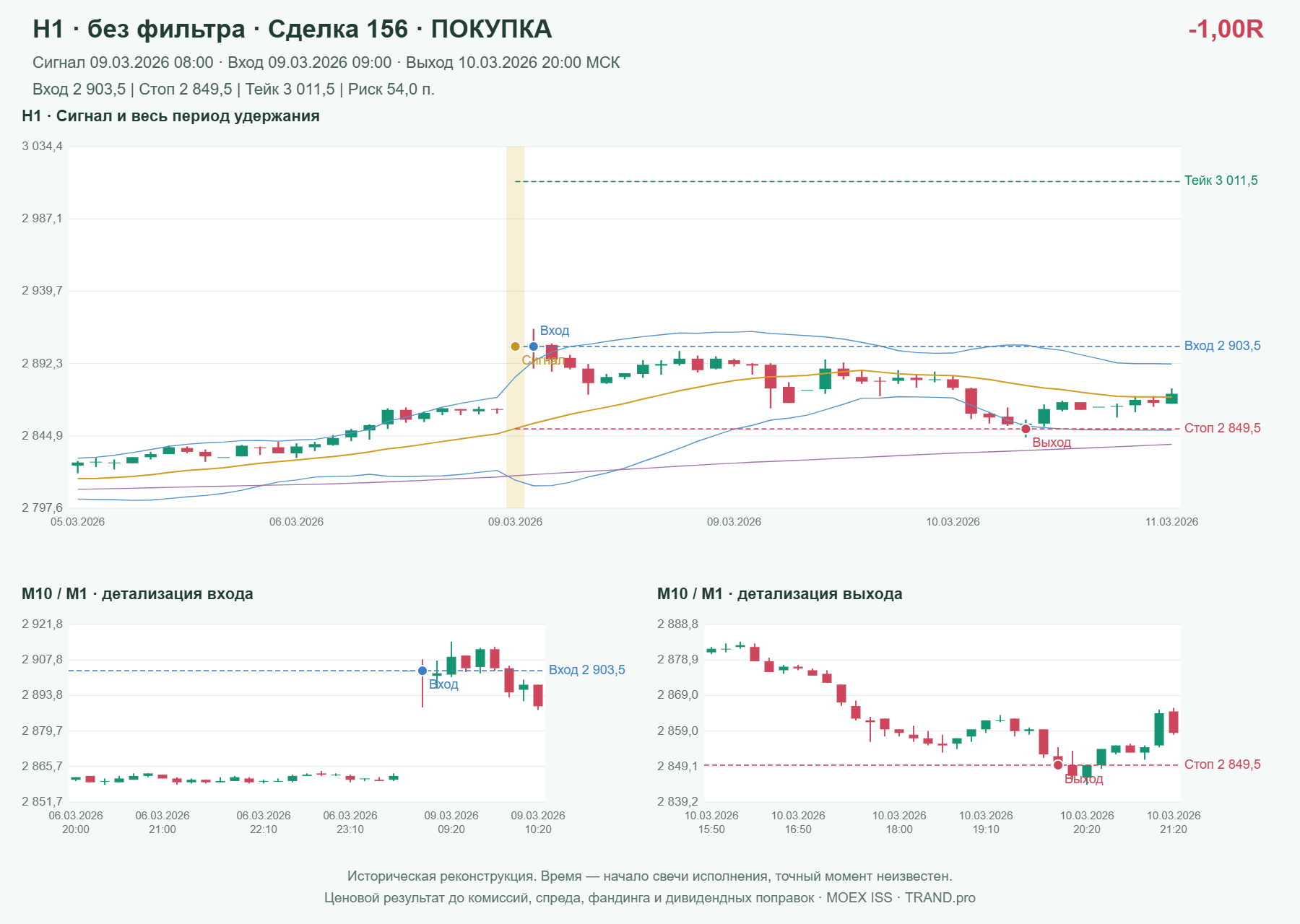The height and width of the screenshot is (924, 1300).
Task: Click the orange Сигнал marker dot on H1 chart
Action: pos(515,346)
